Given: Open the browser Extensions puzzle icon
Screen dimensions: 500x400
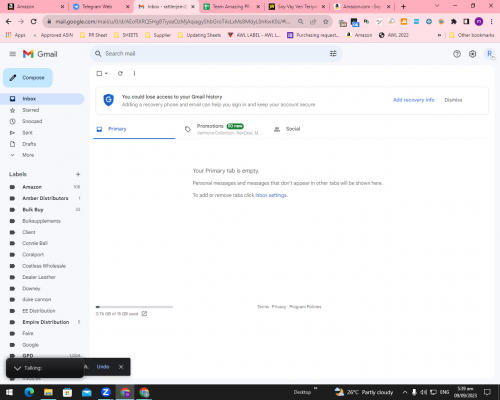Looking at the screenshot, I should (454, 21).
